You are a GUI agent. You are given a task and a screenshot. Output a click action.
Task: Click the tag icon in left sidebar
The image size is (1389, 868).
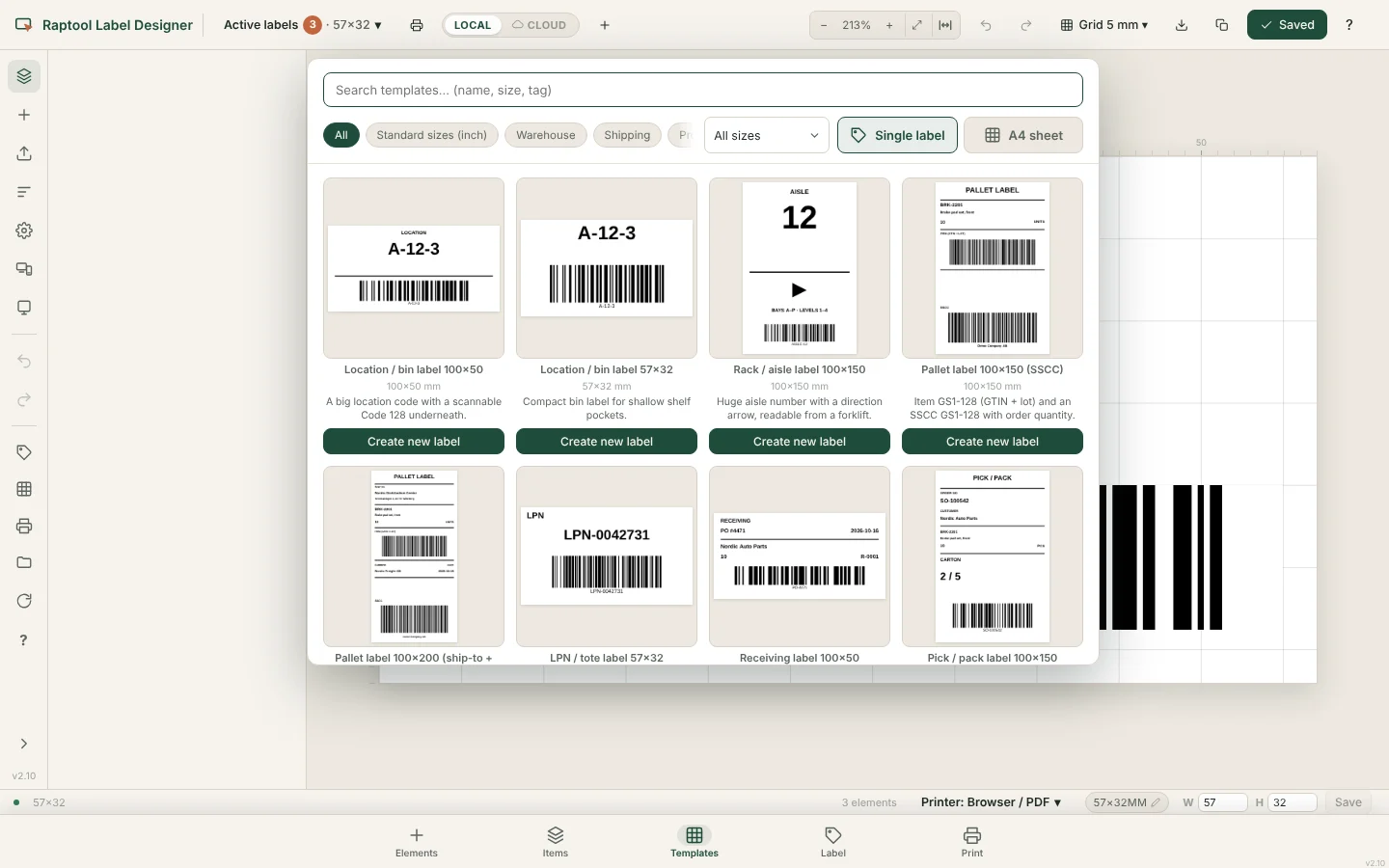pos(24,452)
